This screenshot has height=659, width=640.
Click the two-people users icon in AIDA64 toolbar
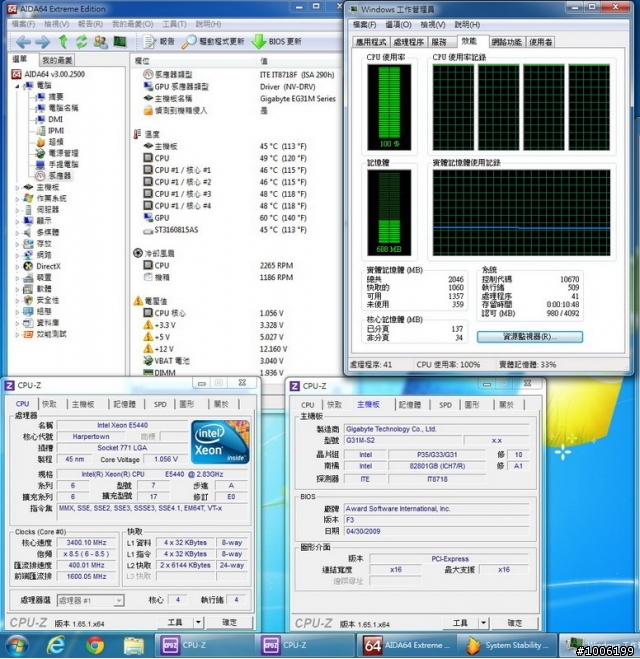coord(100,42)
